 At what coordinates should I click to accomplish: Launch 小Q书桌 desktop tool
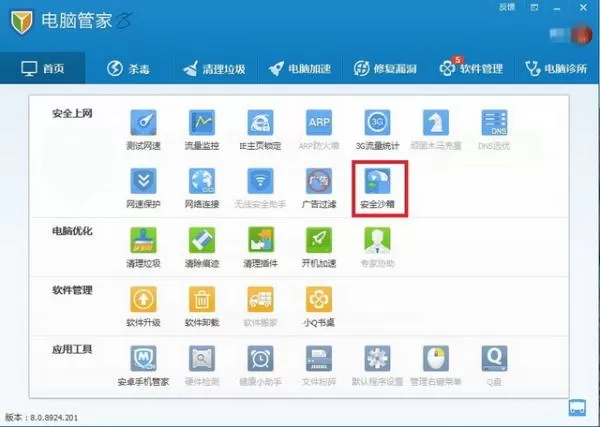[319, 299]
